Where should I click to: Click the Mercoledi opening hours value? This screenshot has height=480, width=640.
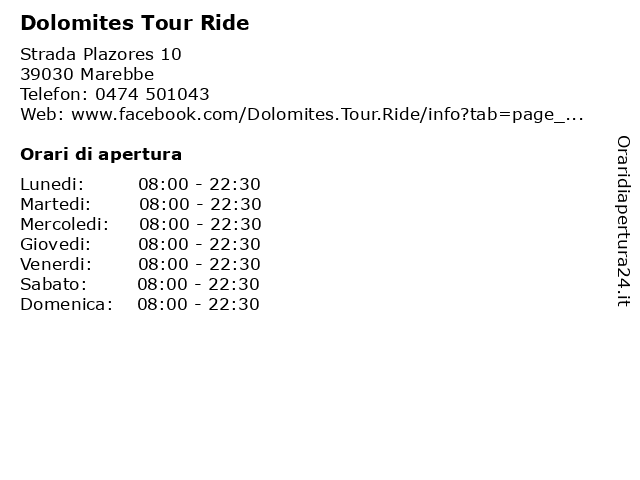pyautogui.click(x=200, y=224)
